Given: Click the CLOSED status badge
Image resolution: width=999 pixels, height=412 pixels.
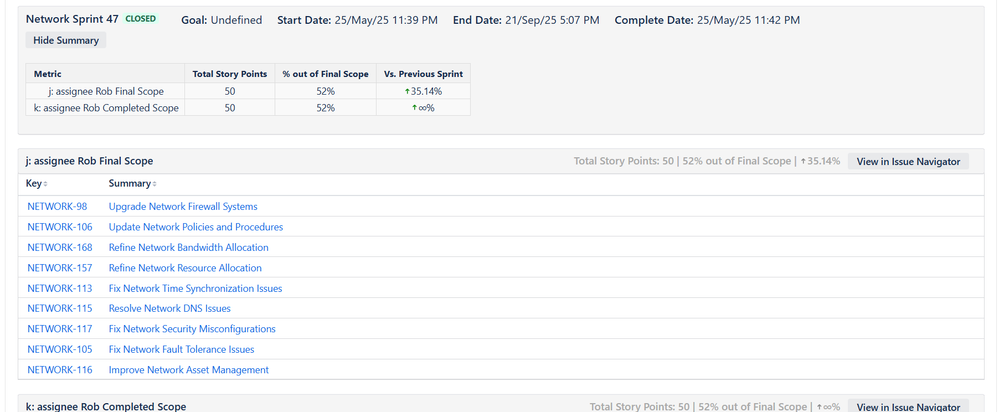Looking at the screenshot, I should tap(140, 19).
